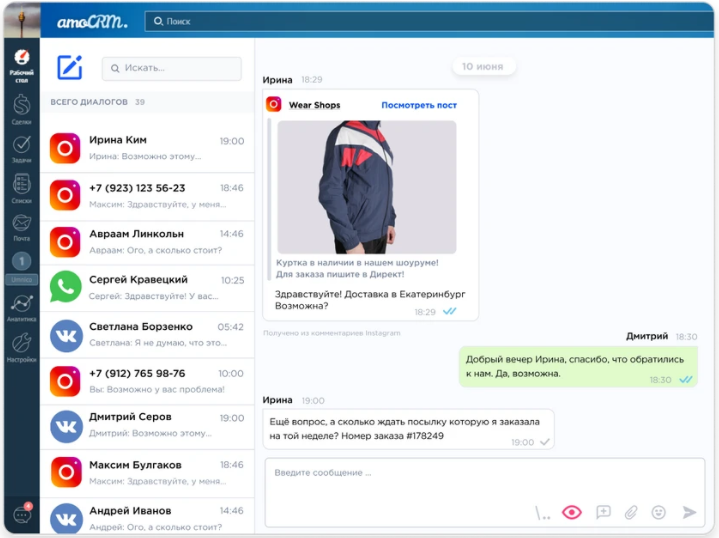Image resolution: width=719 pixels, height=538 pixels.
Task: Click the top Поиск search bar
Action: pyautogui.click(x=429, y=21)
